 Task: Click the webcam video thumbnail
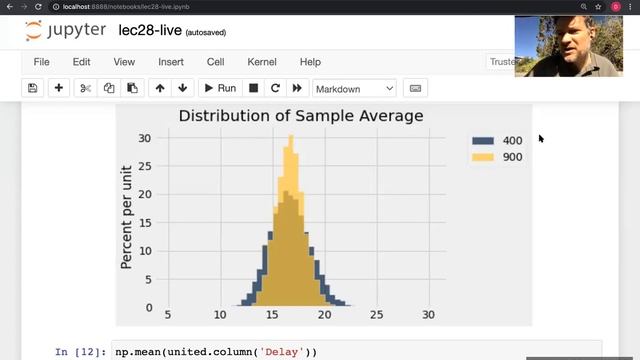(x=569, y=46)
